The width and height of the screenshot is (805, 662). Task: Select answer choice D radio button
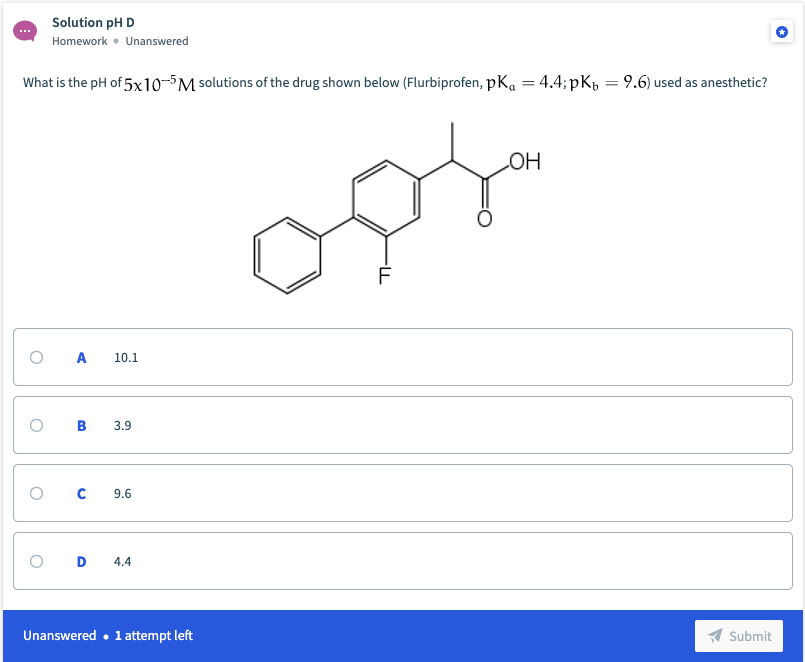(36, 561)
